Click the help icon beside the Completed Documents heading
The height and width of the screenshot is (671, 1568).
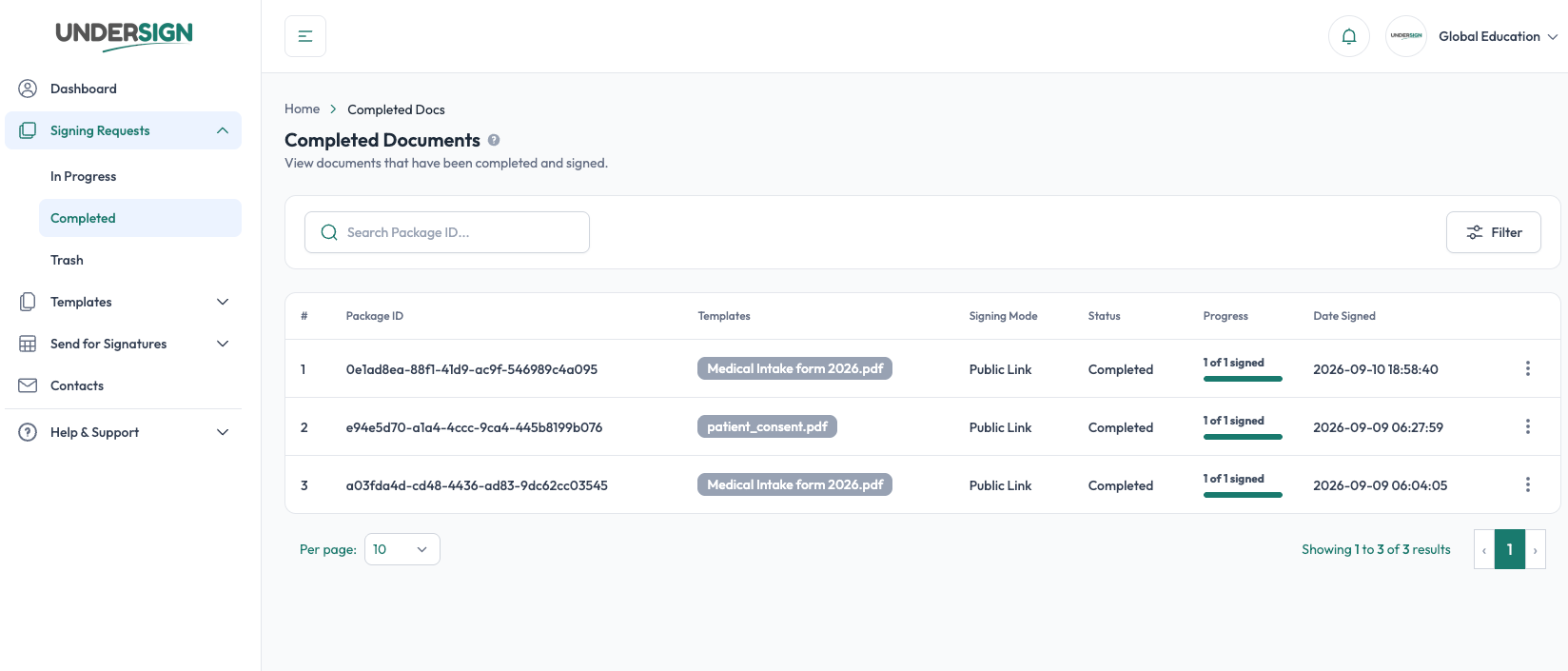(494, 140)
